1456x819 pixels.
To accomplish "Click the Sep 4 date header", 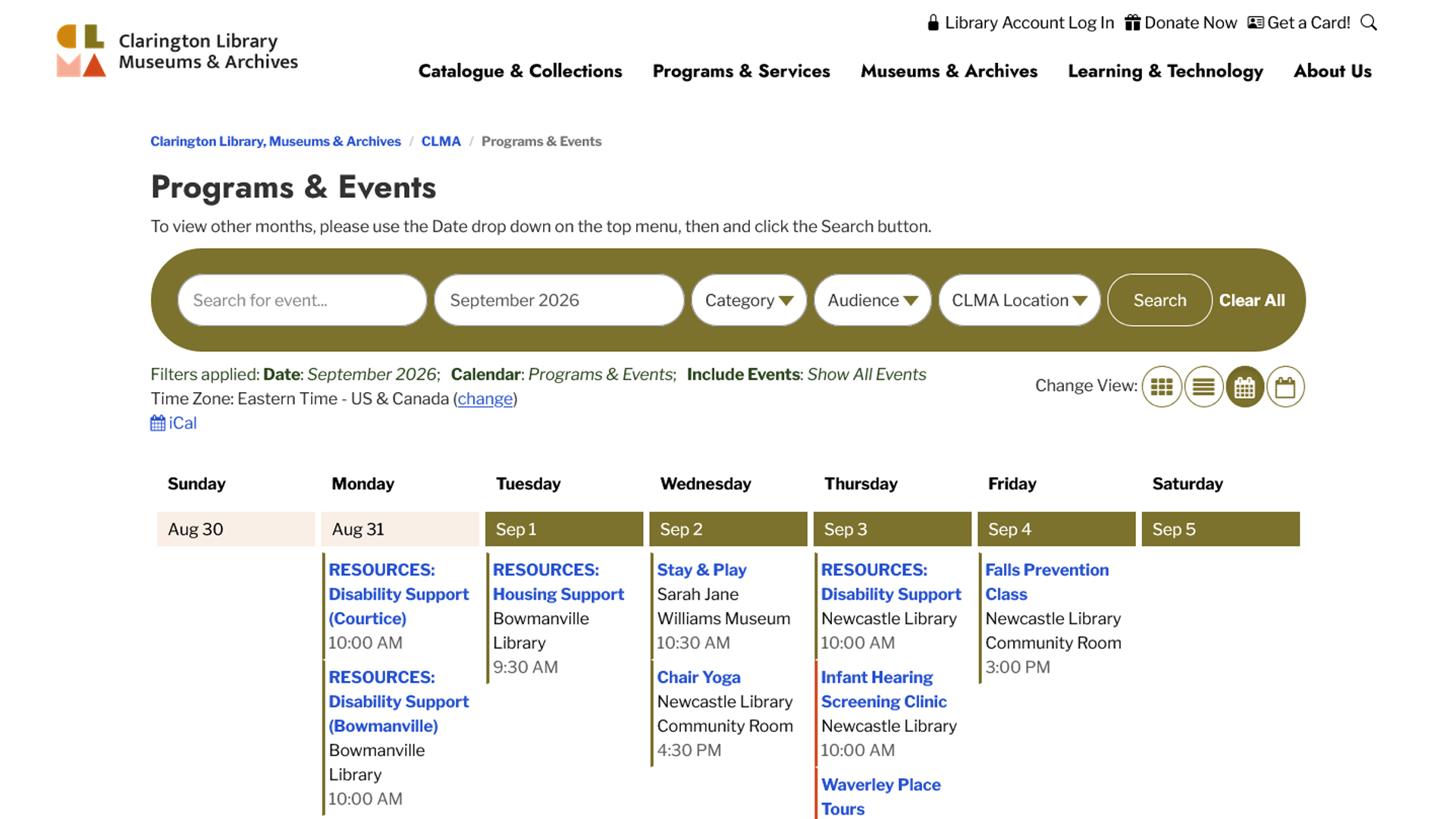I will [1056, 529].
